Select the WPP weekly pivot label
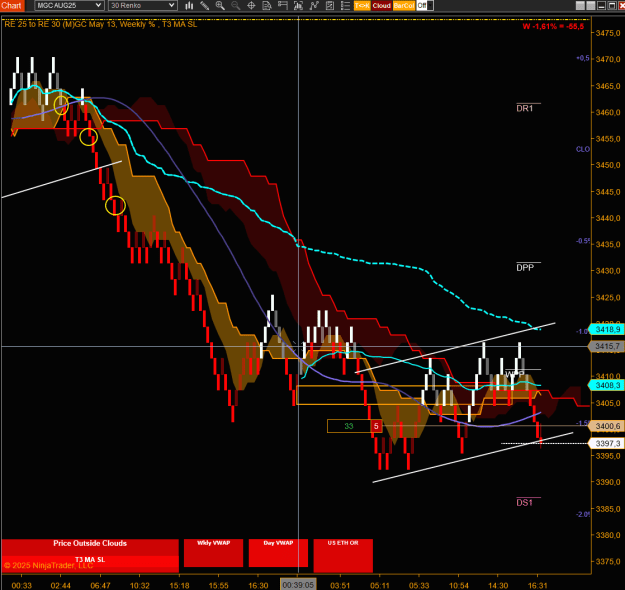The height and width of the screenshot is (590, 625). pos(515,374)
